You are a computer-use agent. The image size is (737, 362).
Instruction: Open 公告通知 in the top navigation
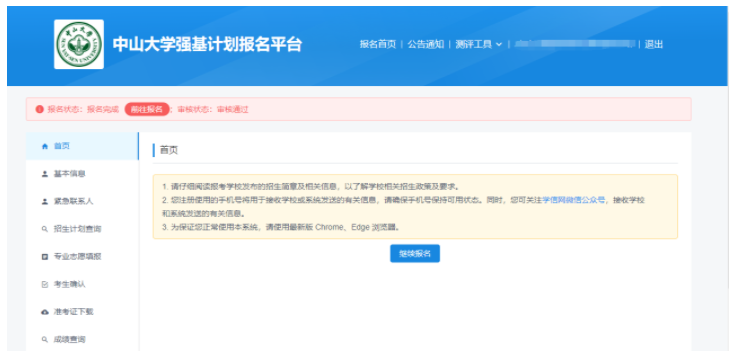tap(425, 45)
